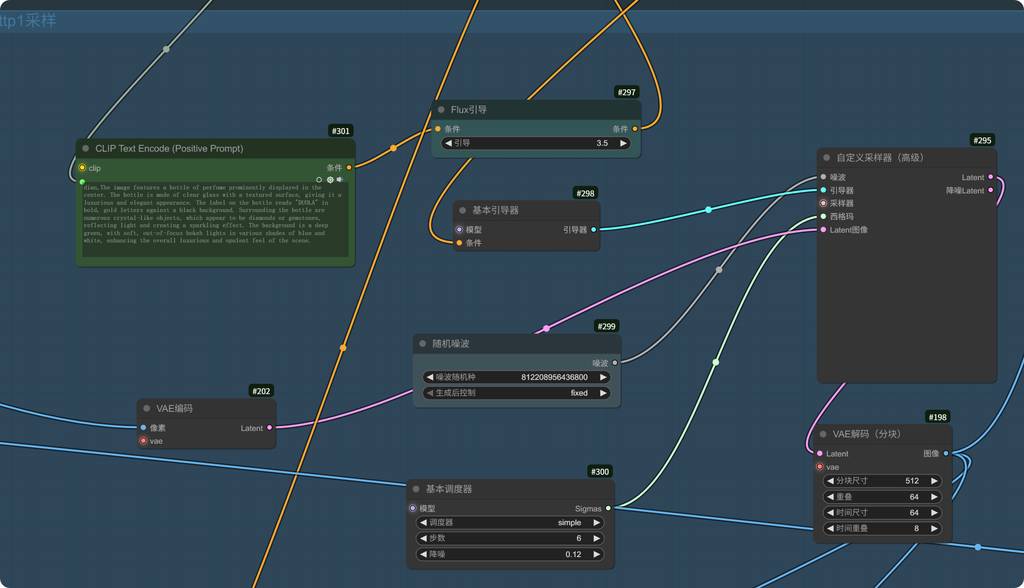This screenshot has height=588, width=1024.
Task: Click the 图像 output port on VAE解码
Action: click(x=946, y=454)
